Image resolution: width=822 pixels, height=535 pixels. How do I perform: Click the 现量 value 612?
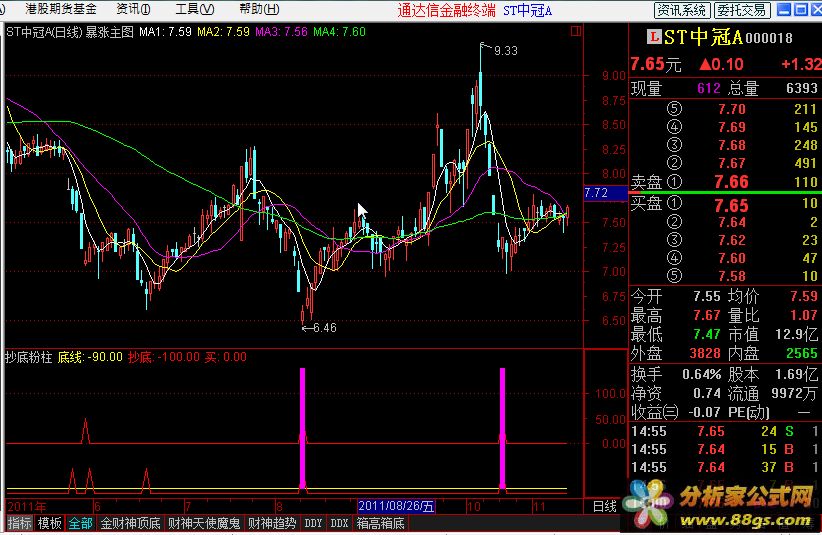pyautogui.click(x=709, y=88)
